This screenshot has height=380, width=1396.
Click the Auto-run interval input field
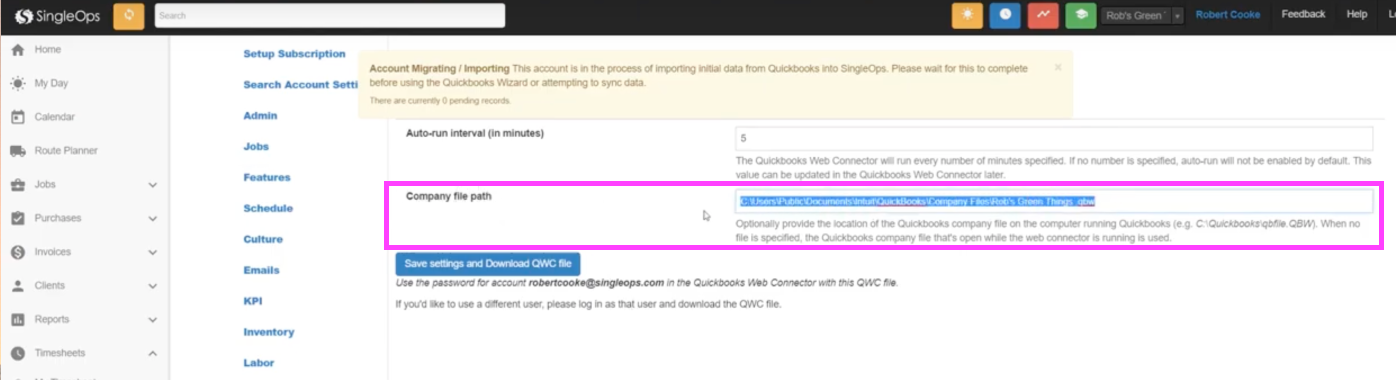click(1054, 139)
